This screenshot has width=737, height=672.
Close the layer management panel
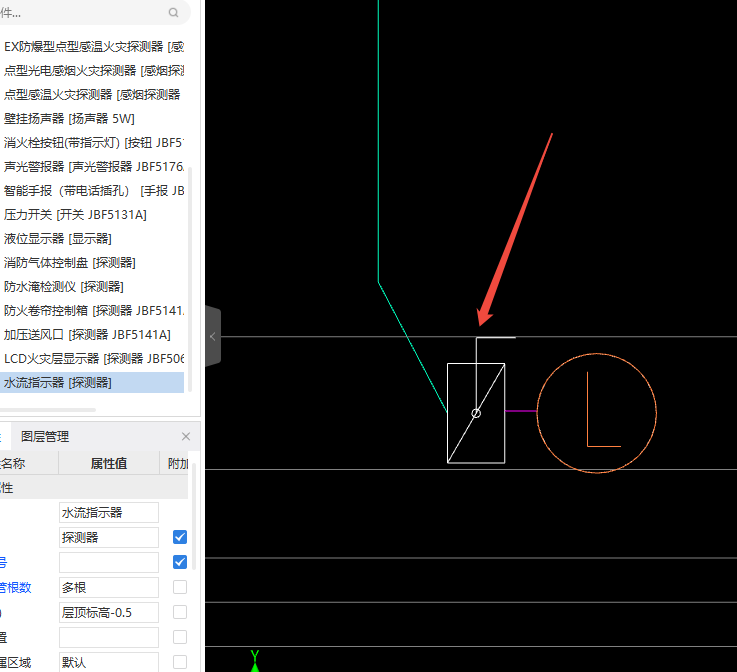186,437
